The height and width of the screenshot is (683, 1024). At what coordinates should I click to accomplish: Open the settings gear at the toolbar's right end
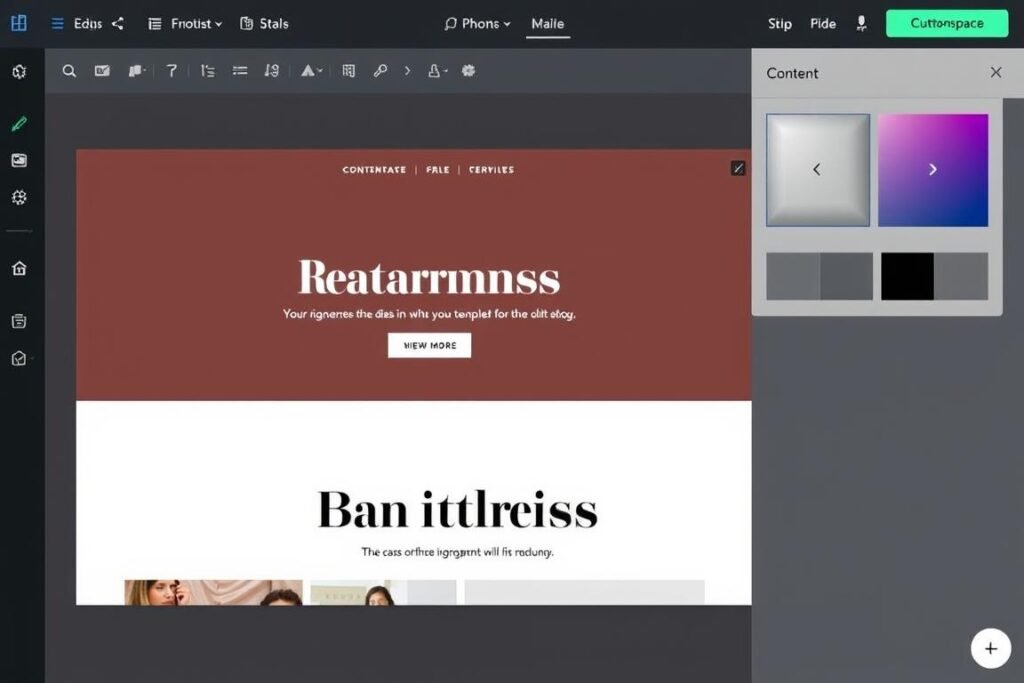click(468, 71)
